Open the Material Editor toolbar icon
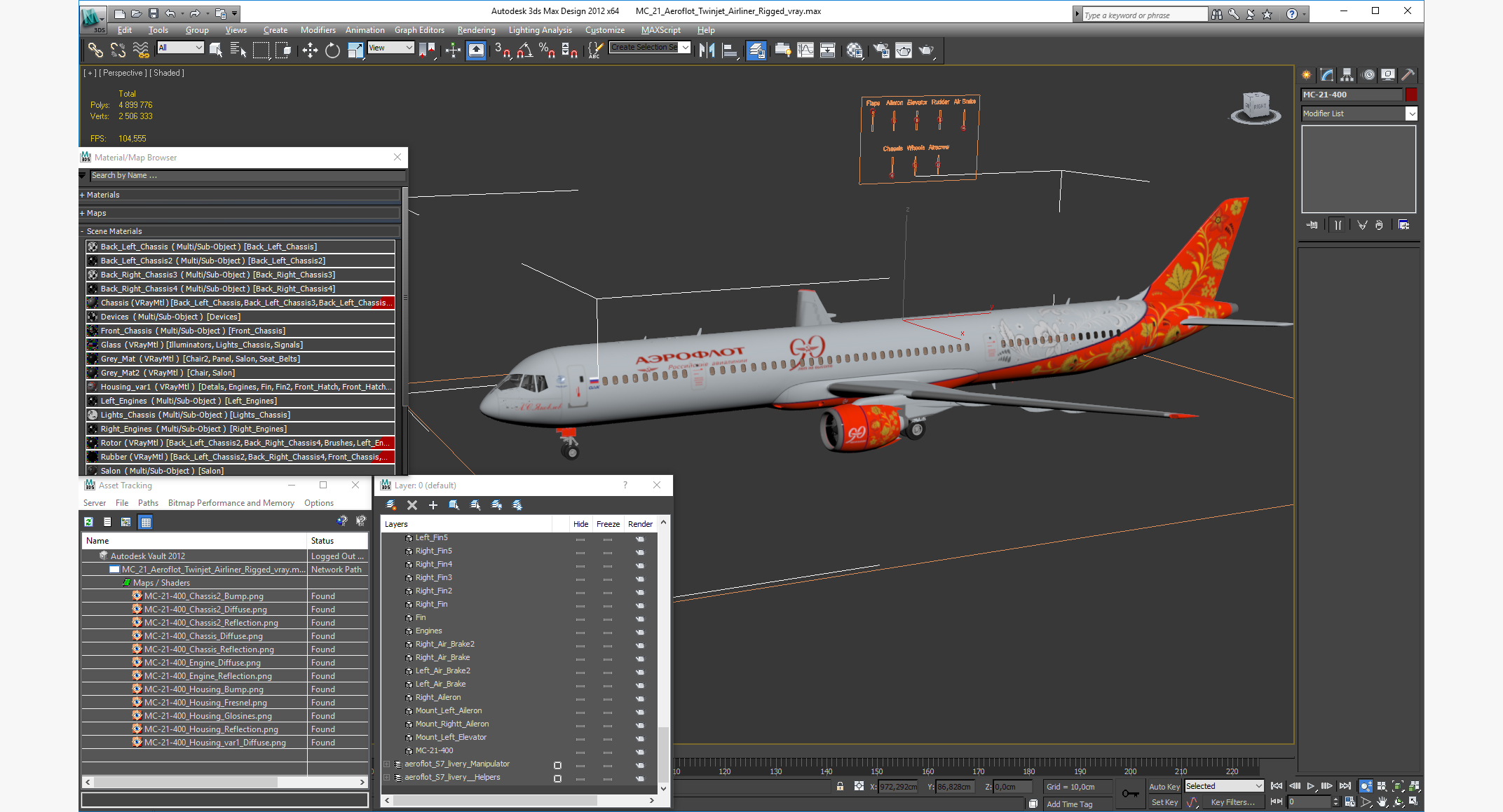The height and width of the screenshot is (812, 1503). [855, 50]
